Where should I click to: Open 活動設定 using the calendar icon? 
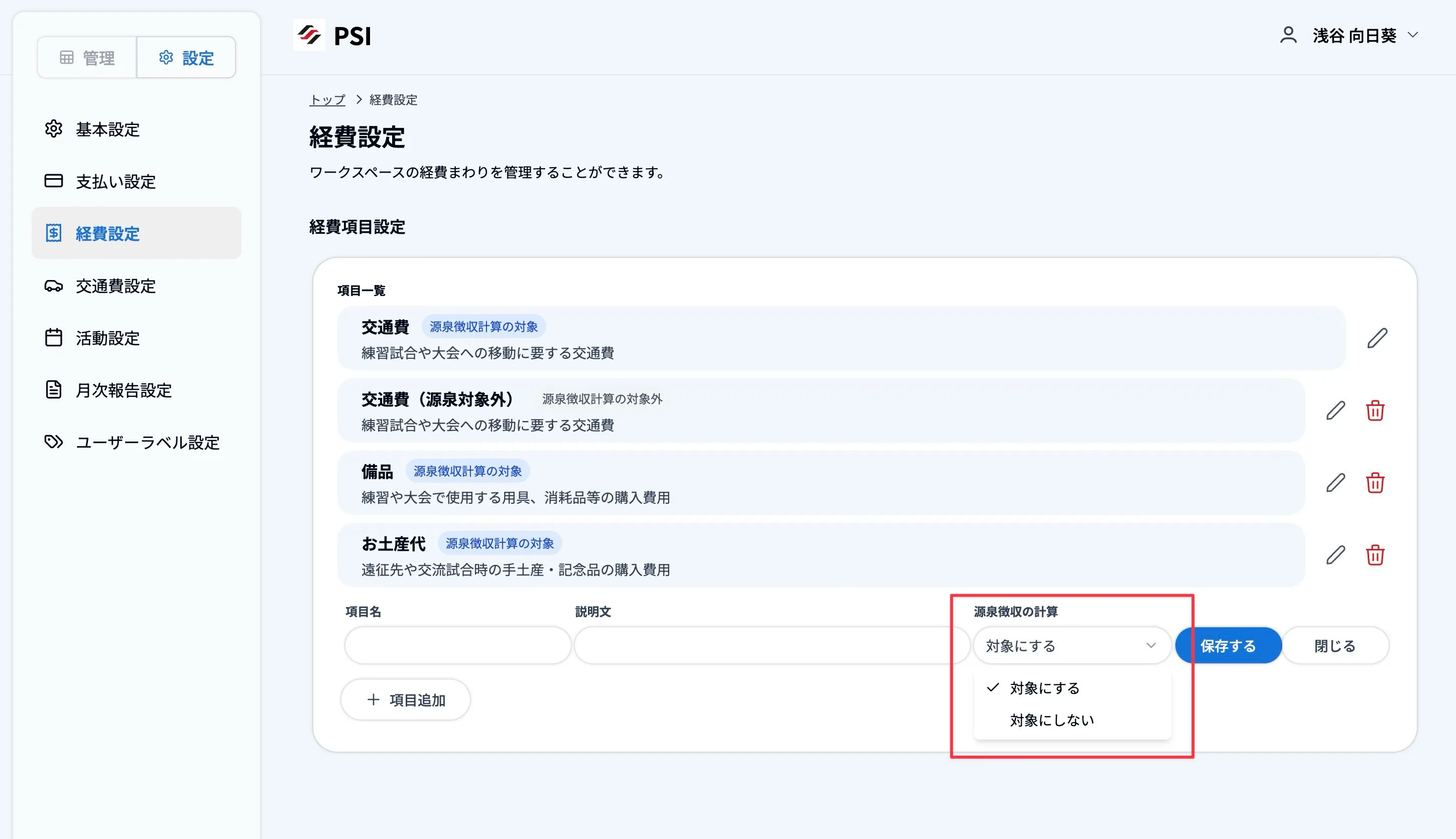click(54, 338)
